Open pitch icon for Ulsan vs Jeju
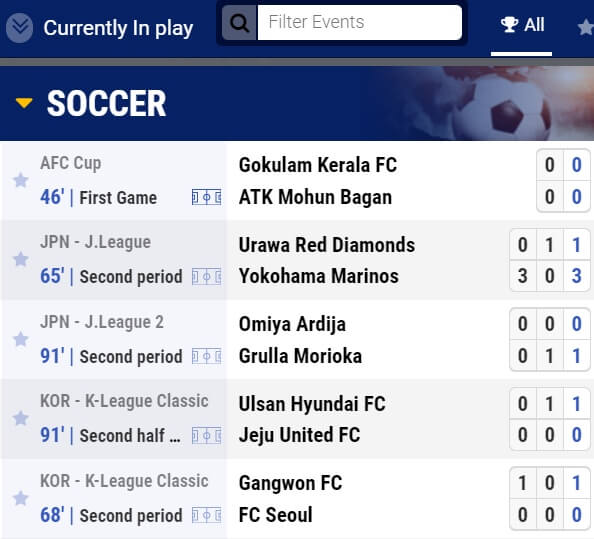This screenshot has width=594, height=539. (x=206, y=436)
